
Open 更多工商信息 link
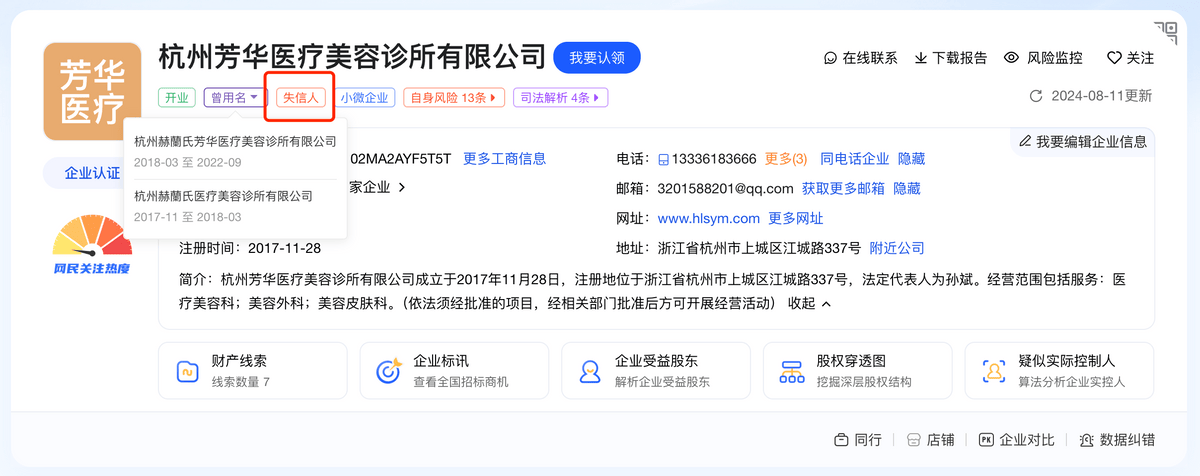pyautogui.click(x=504, y=158)
